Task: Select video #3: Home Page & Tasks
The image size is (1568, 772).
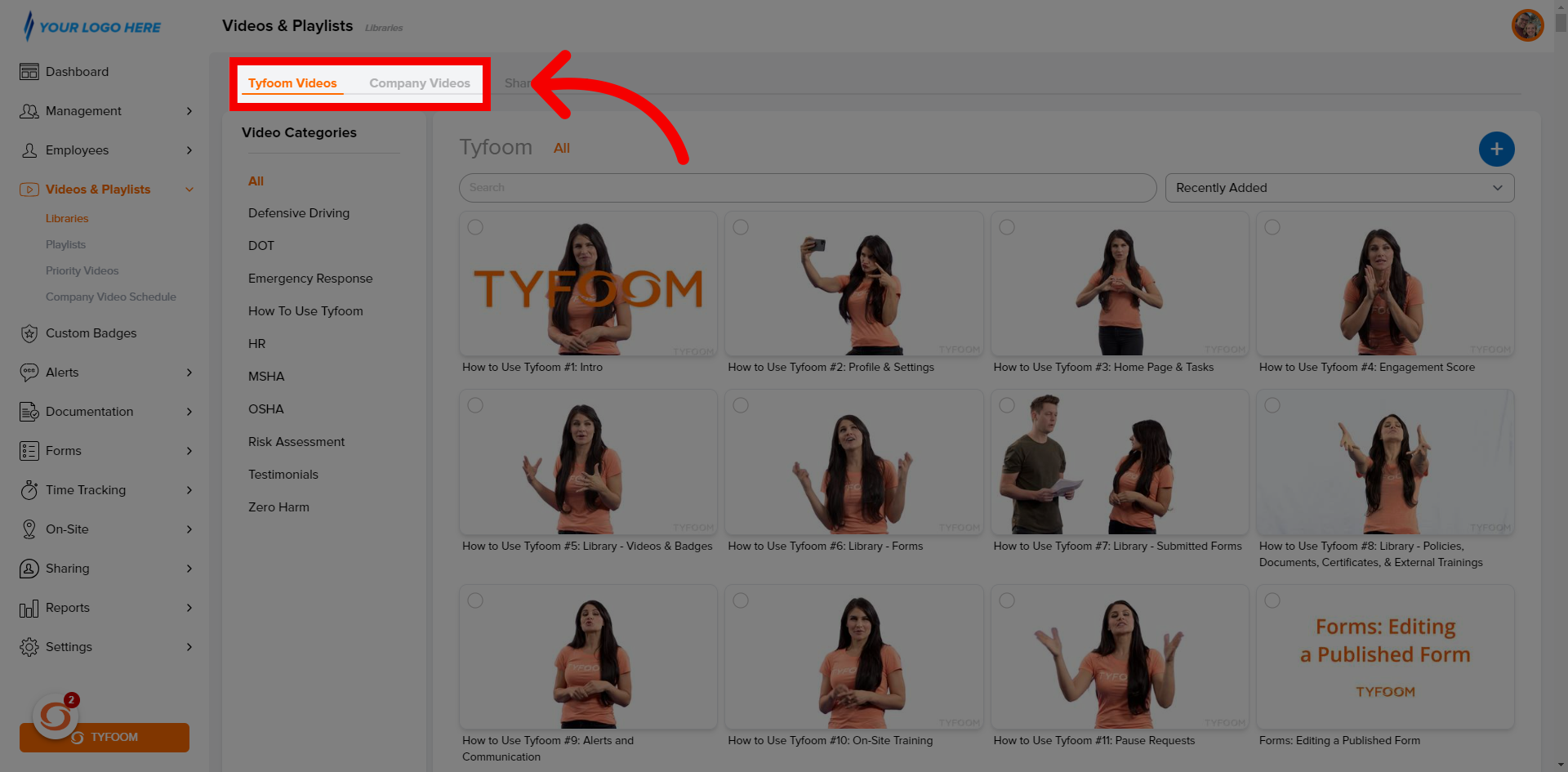Action: click(1007, 227)
